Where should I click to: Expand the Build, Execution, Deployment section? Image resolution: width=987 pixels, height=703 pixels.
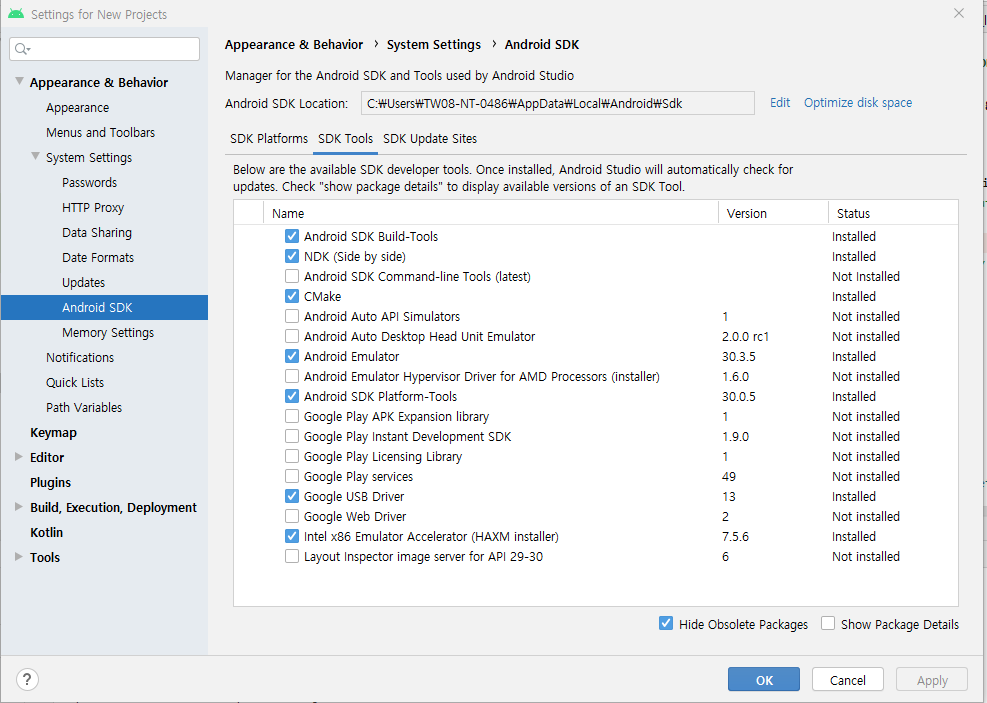(x=19, y=507)
